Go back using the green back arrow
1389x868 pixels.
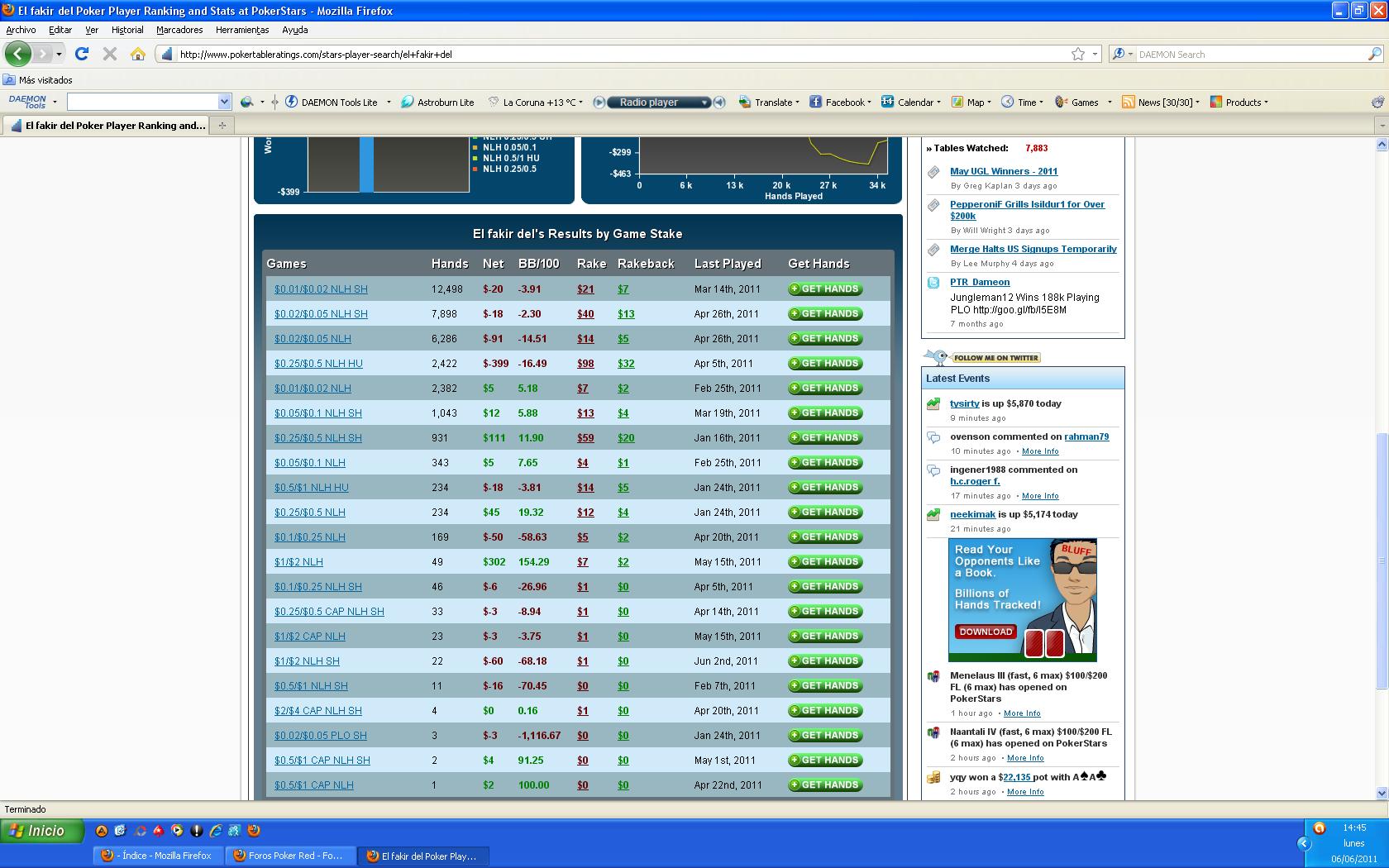(17, 54)
